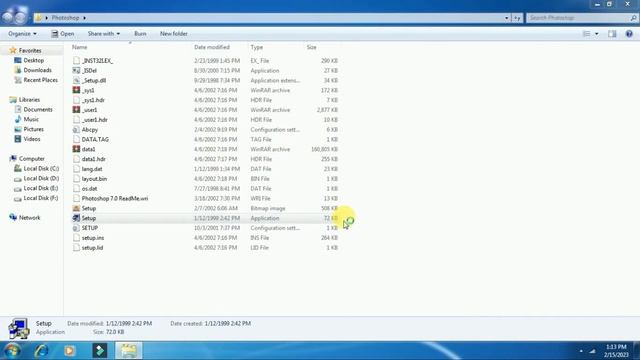Select the layout.bin file
The height and width of the screenshot is (360, 640).
94,179
